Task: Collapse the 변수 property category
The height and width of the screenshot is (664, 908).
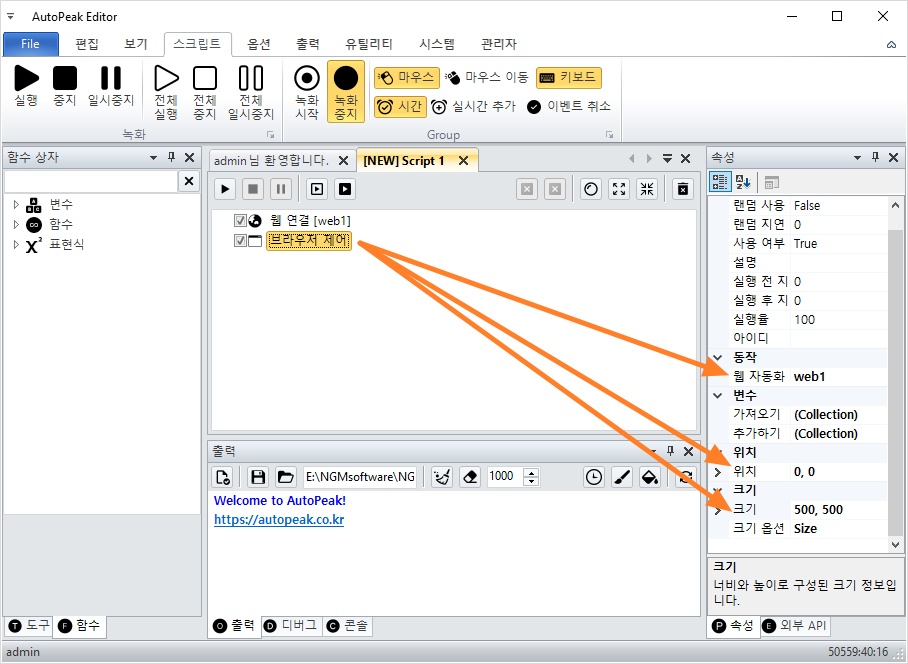Action: (x=718, y=396)
